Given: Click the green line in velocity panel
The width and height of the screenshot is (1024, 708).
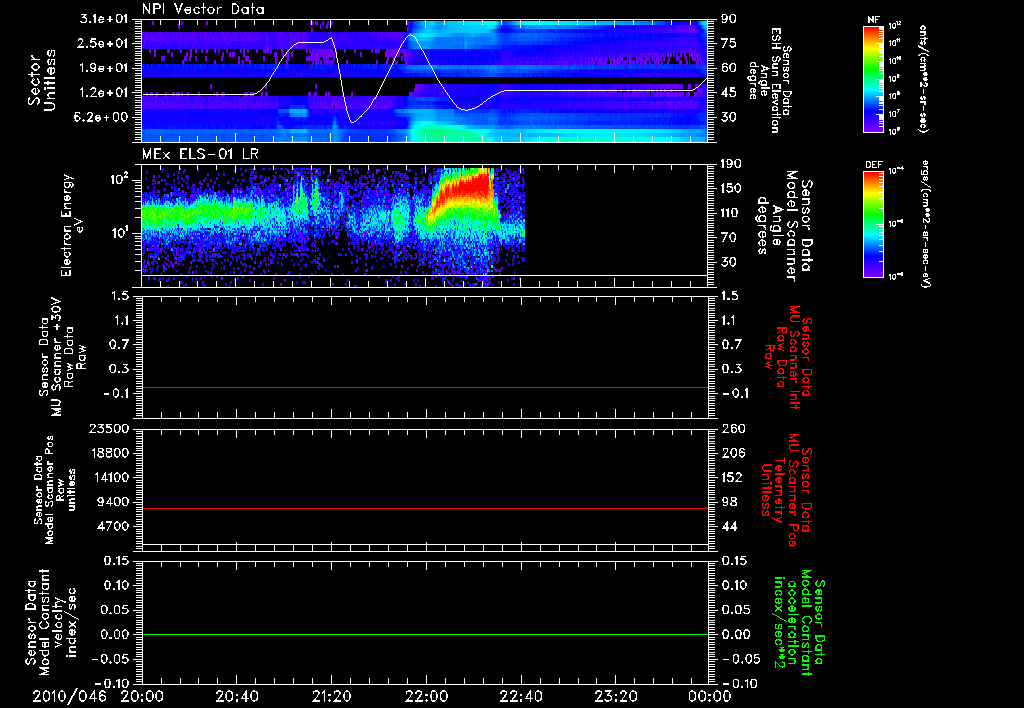Looking at the screenshot, I should (425, 635).
